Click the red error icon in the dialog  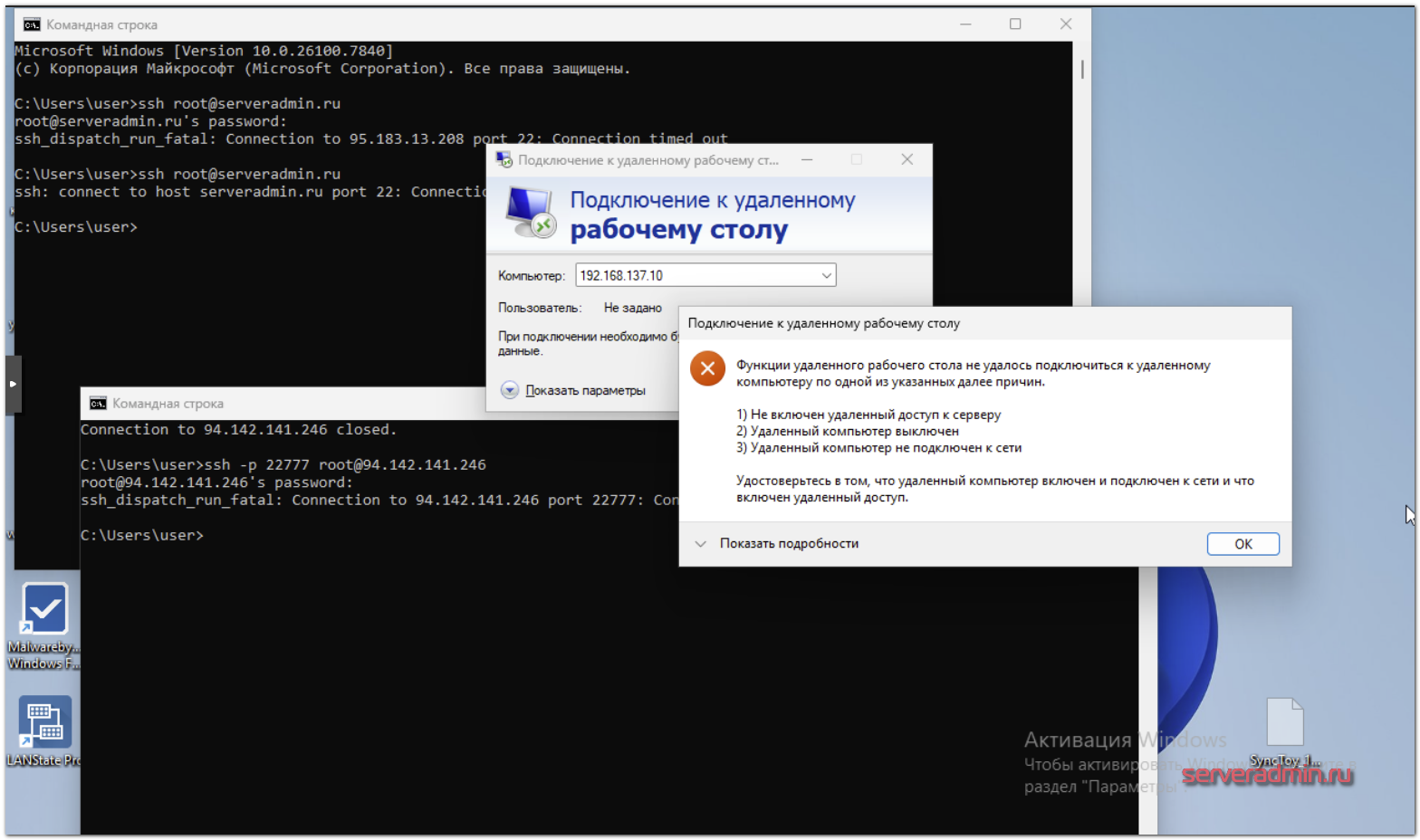click(x=707, y=368)
